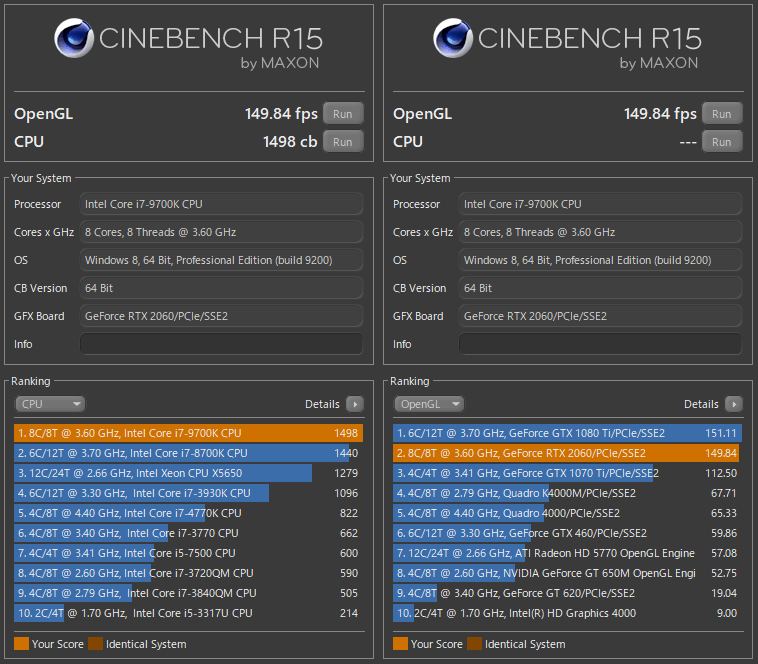Click the Cinebench logo in right window
Screen dimensions: 758x664
[x=453, y=38]
